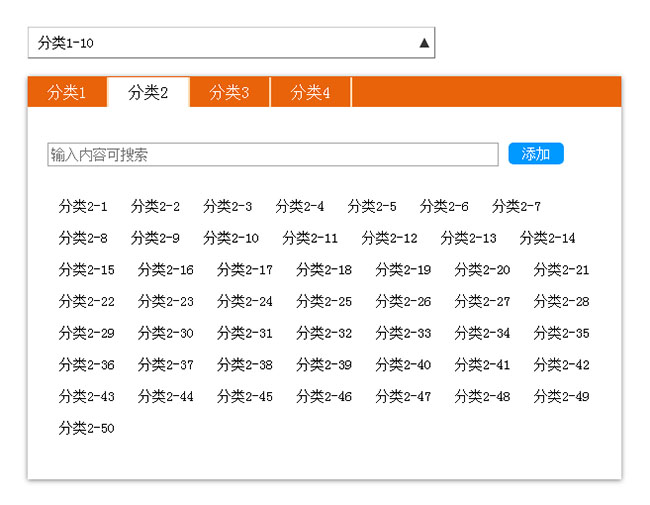Select the 分类2 tab
Viewport: 650px width, 505px height.
point(148,93)
